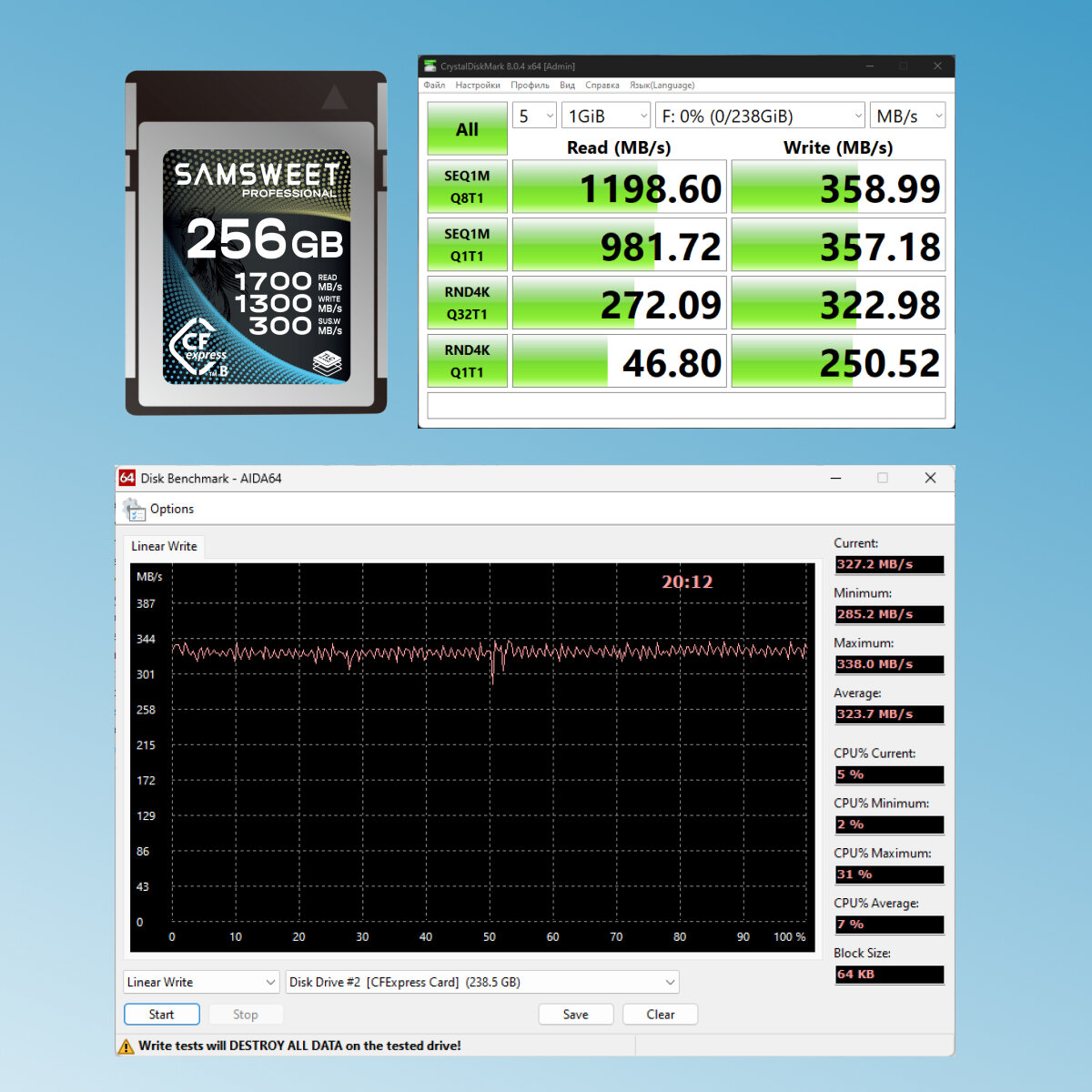Click the empty comment field in CrystalDiskMark
This screenshot has height=1092, width=1092.
(686, 406)
